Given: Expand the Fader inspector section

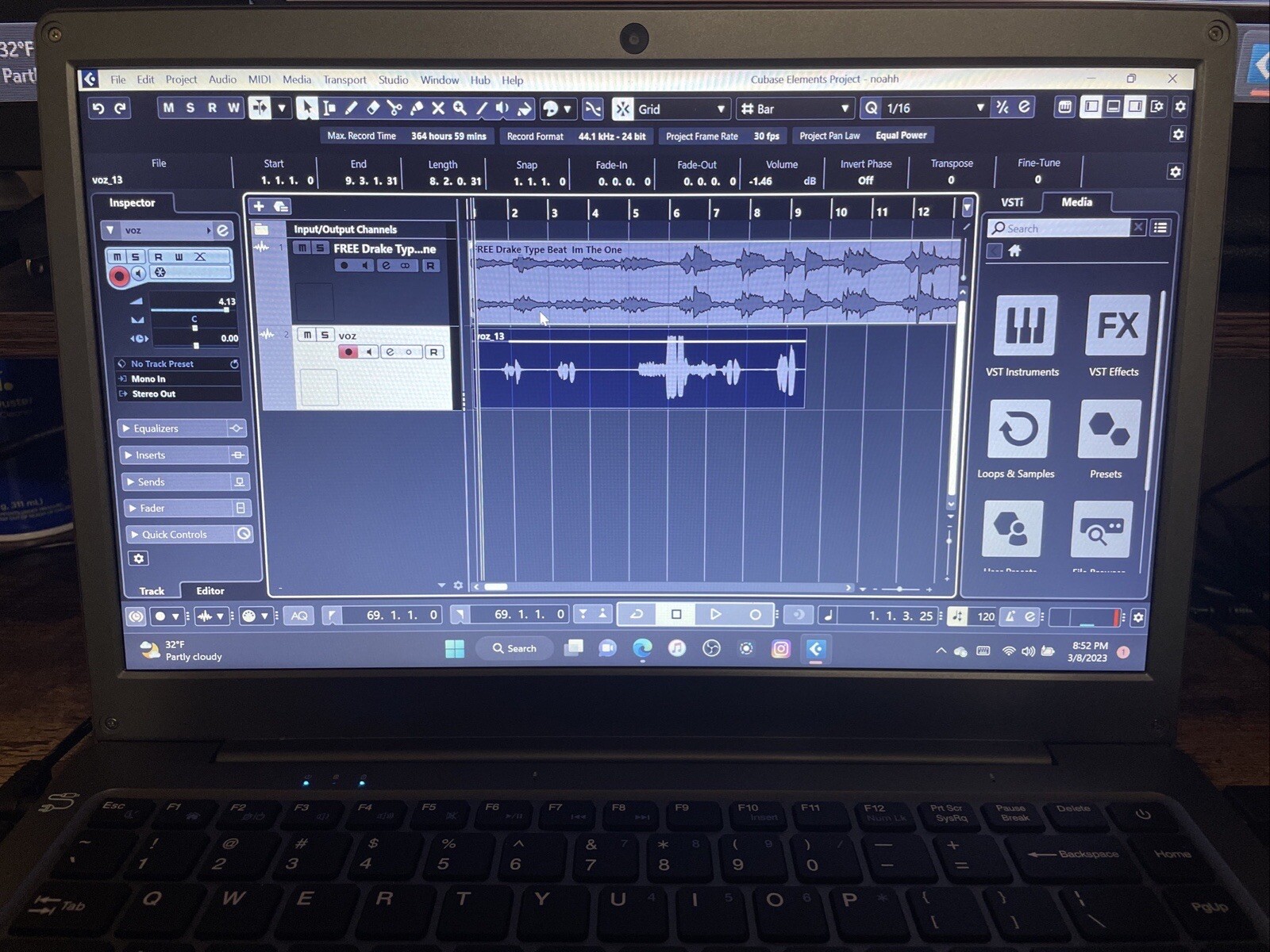Looking at the screenshot, I should 187,508.
